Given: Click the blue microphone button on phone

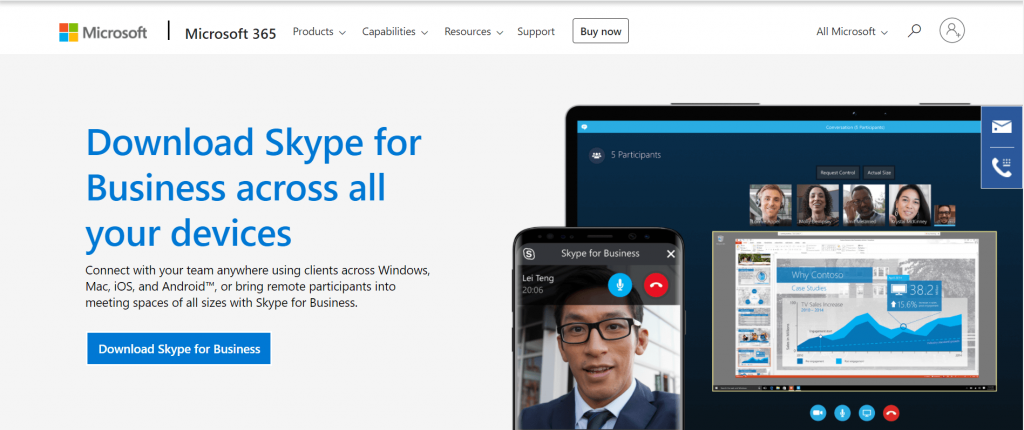Looking at the screenshot, I should click(x=620, y=285).
